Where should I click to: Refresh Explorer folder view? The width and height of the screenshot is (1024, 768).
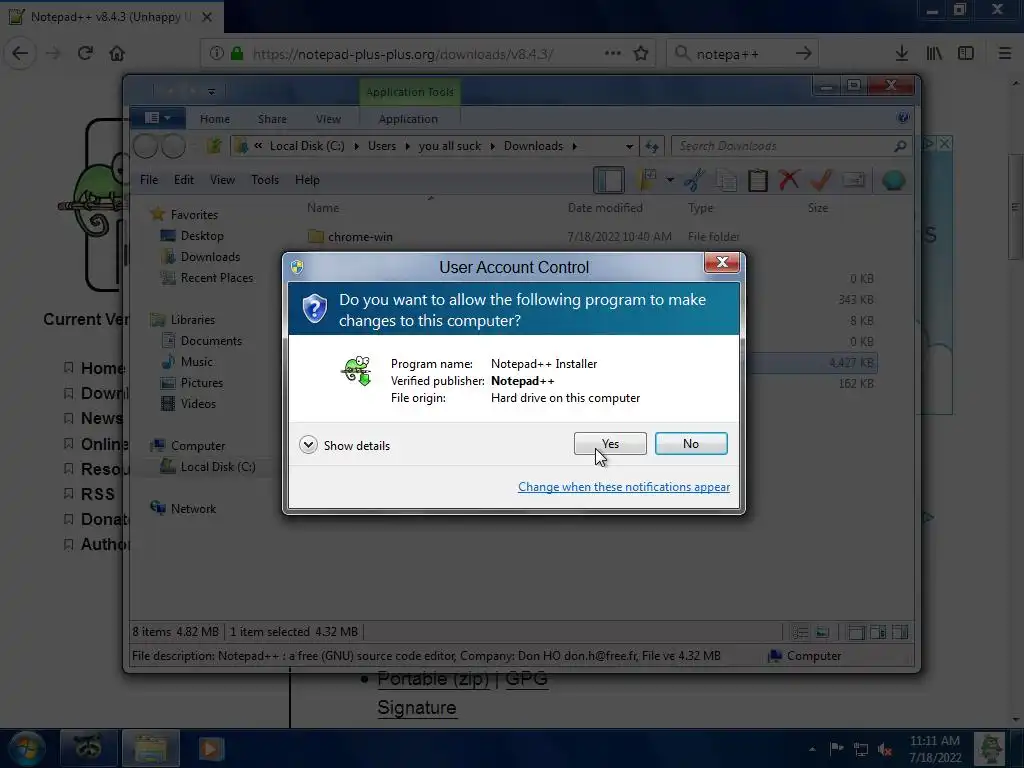(x=652, y=146)
